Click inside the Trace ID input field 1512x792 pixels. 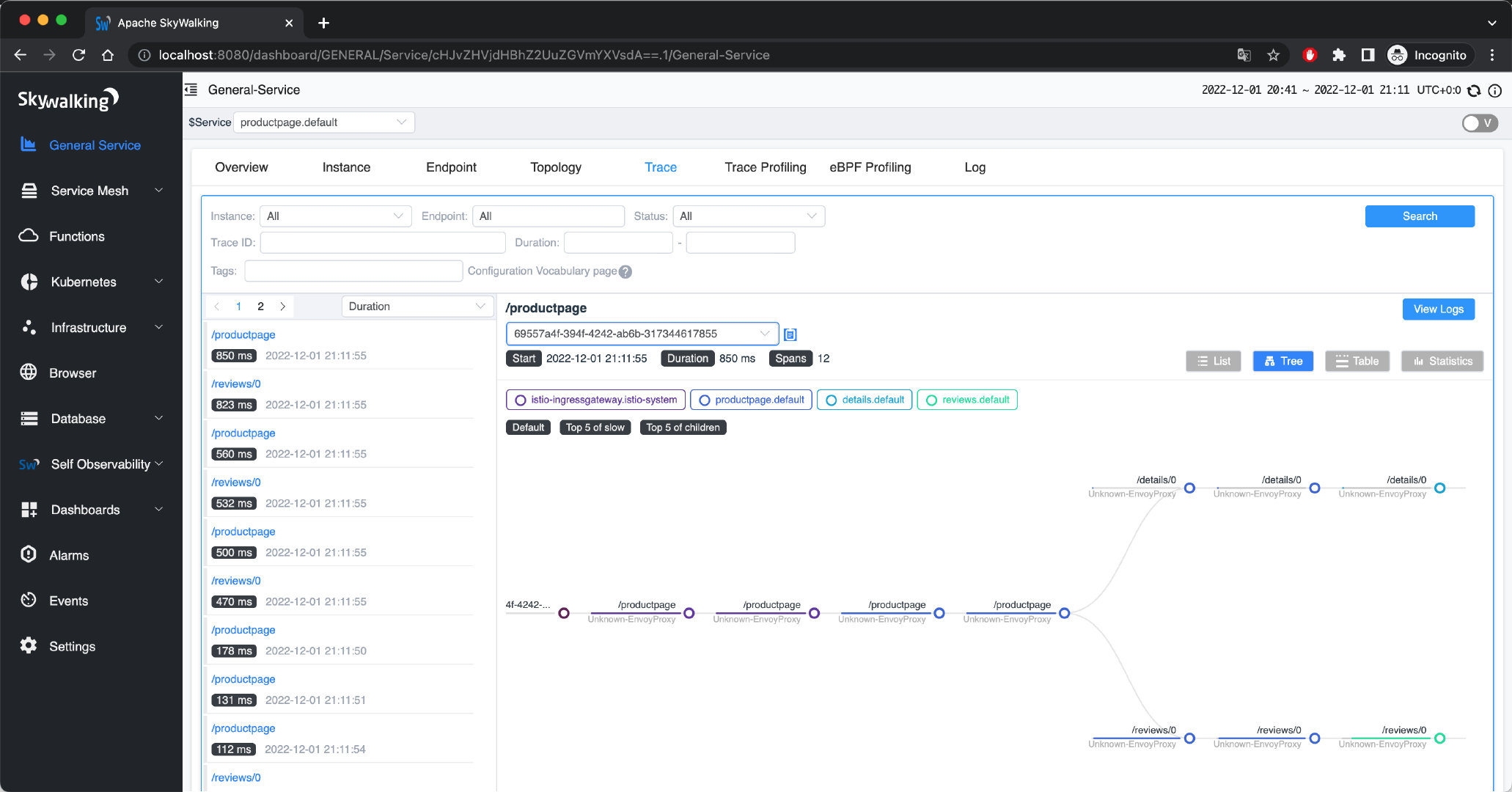point(382,242)
